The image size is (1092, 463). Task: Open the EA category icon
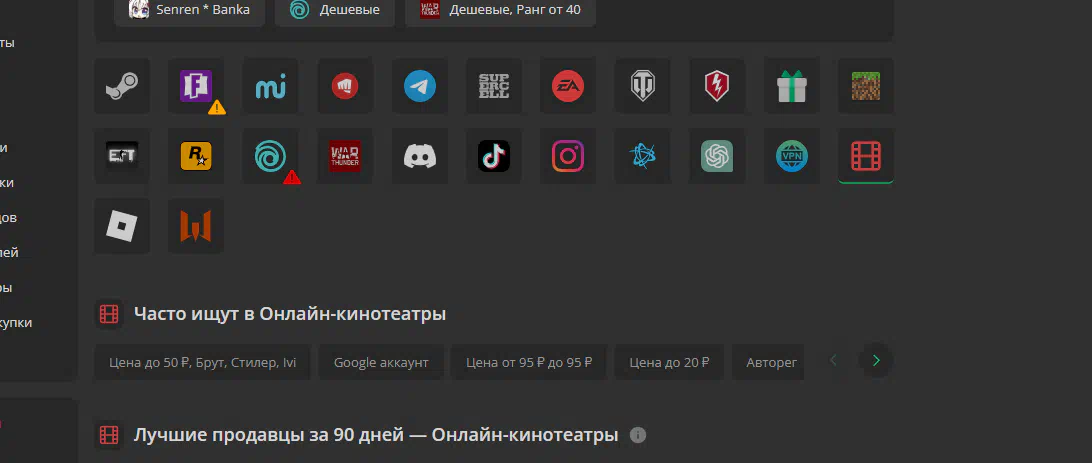568,86
